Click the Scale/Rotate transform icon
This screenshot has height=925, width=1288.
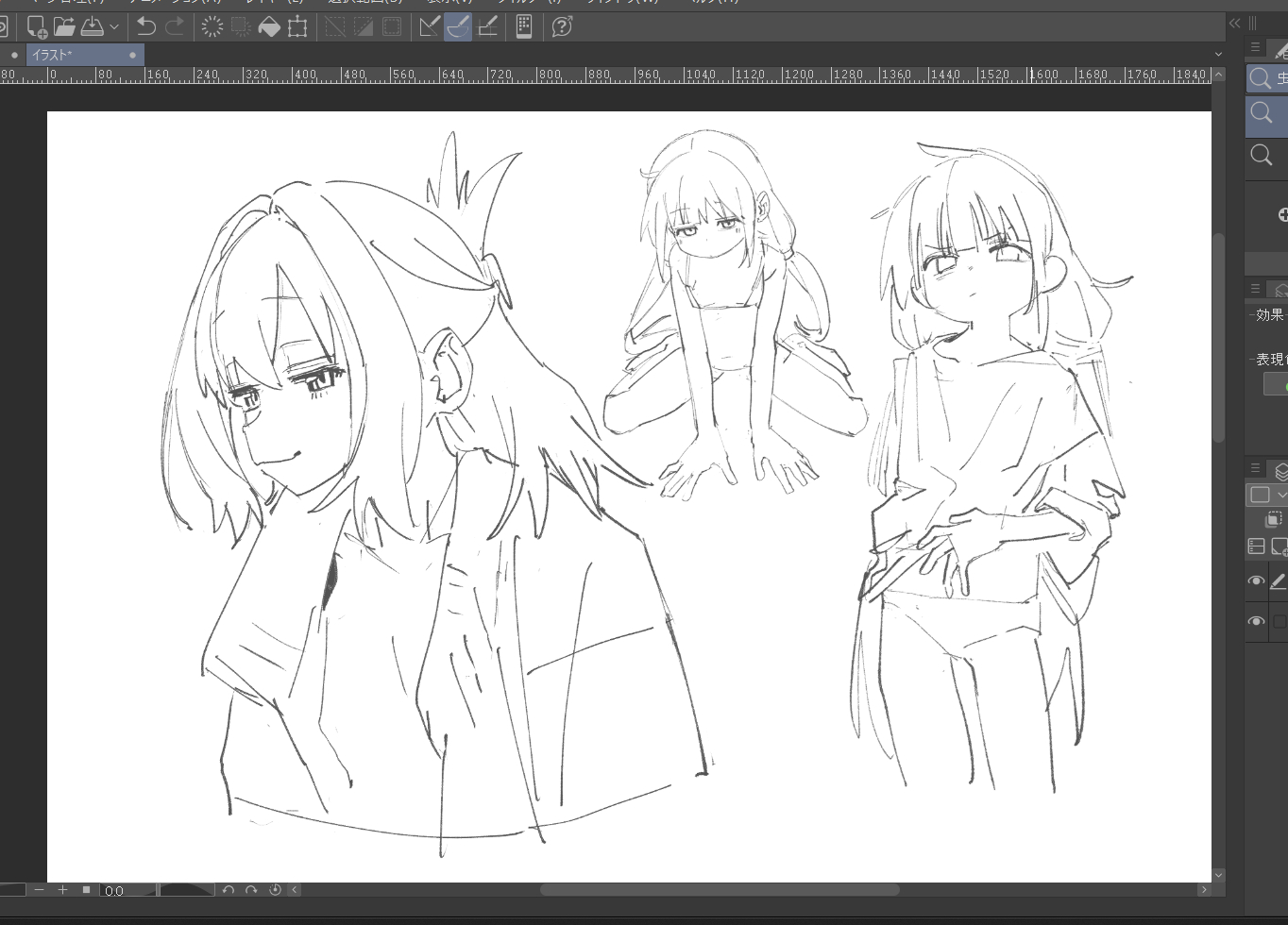[x=297, y=26]
